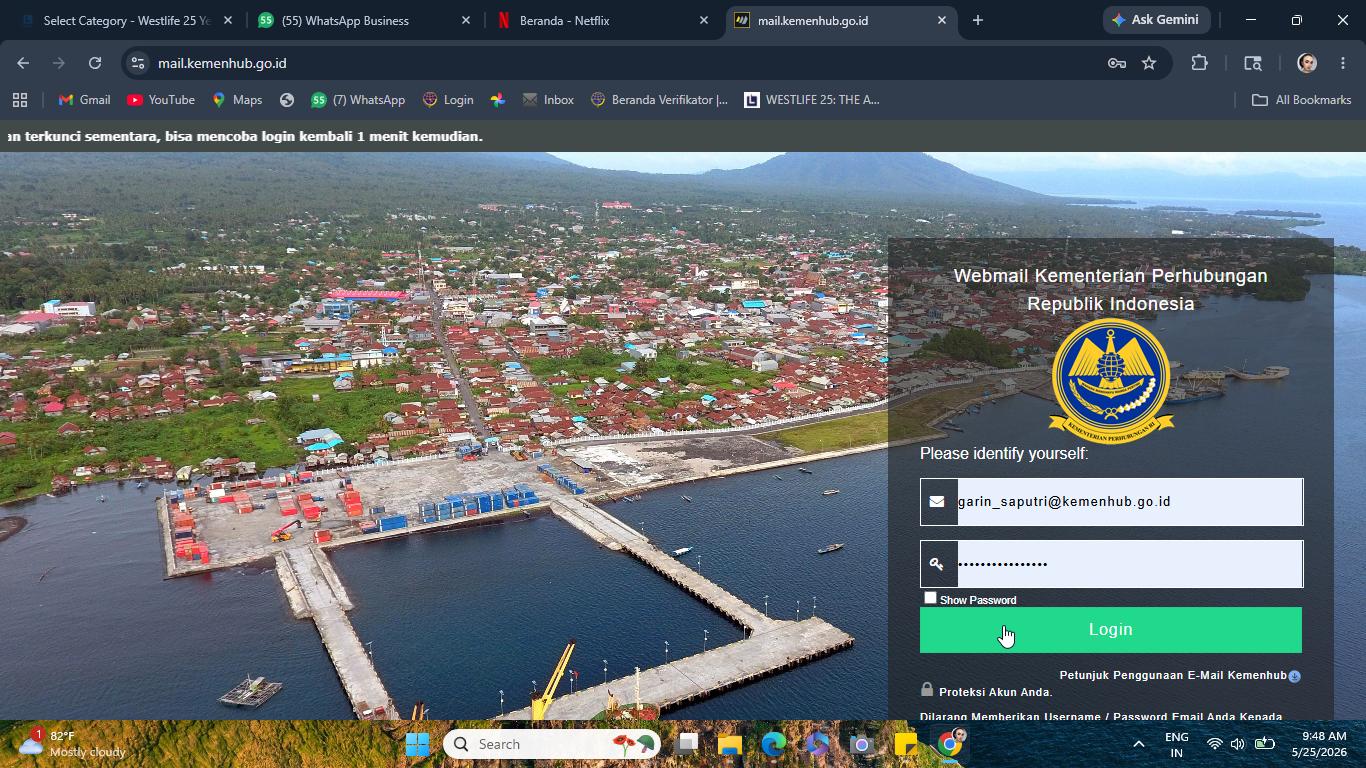1366x768 pixels.
Task: Open the Chrome Extensions puzzle icon
Action: point(1199,63)
